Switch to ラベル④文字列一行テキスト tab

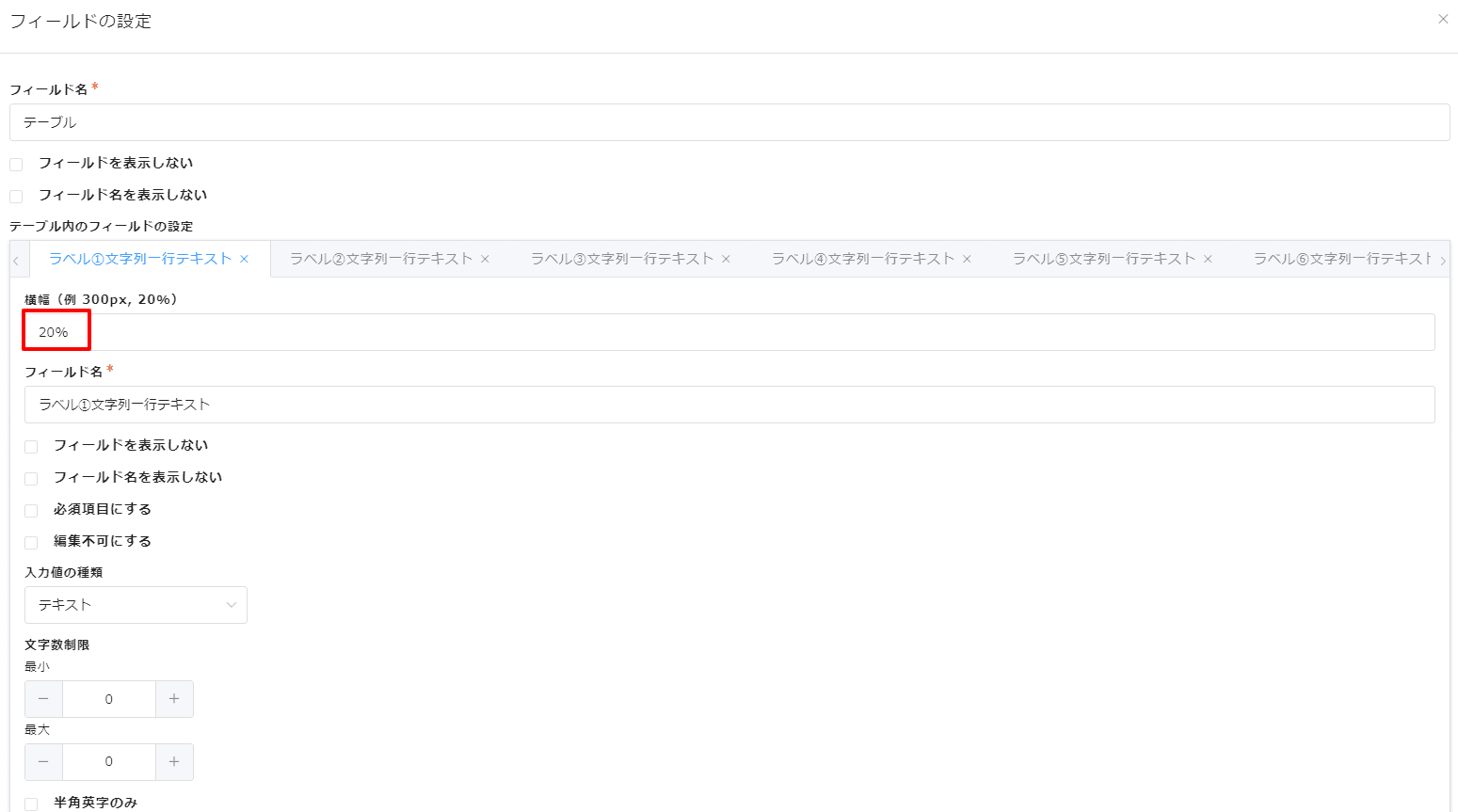pos(863,259)
